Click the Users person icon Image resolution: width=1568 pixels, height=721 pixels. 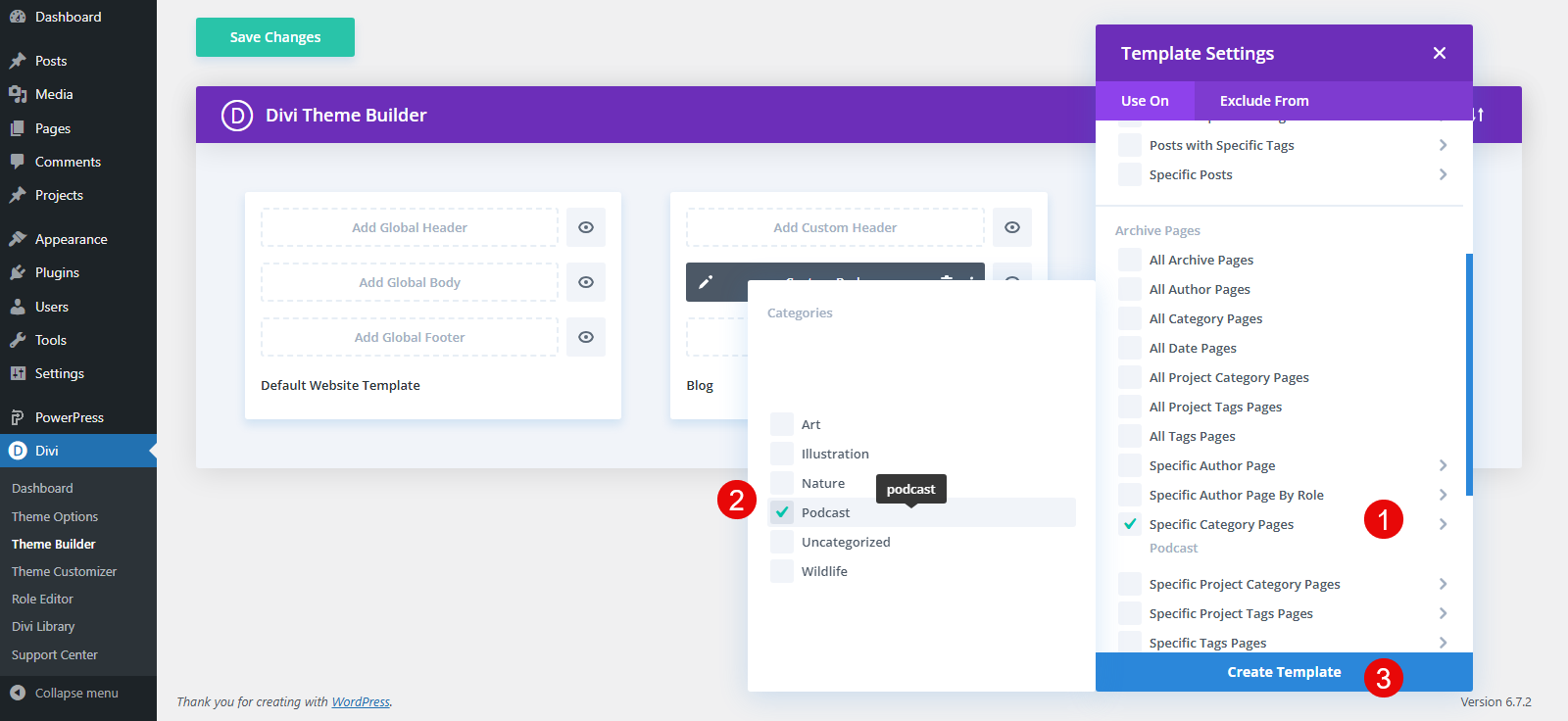(x=18, y=307)
